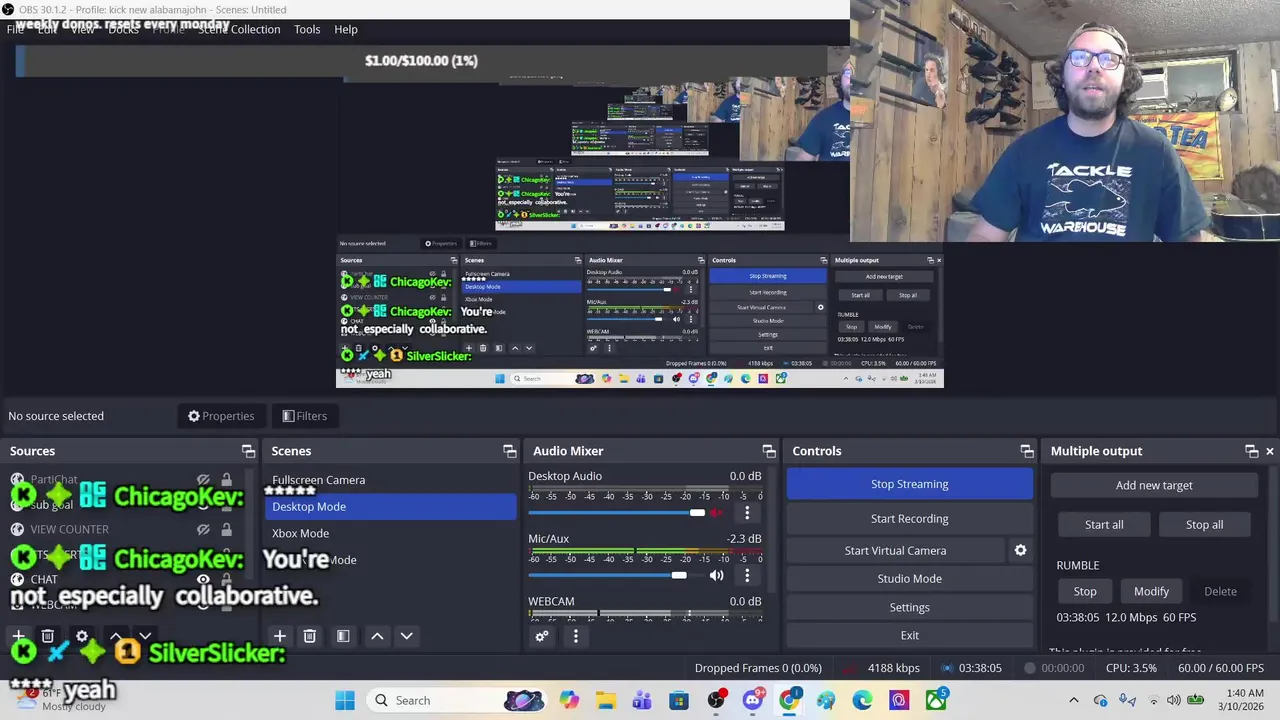Open the Docks menu

tap(123, 29)
